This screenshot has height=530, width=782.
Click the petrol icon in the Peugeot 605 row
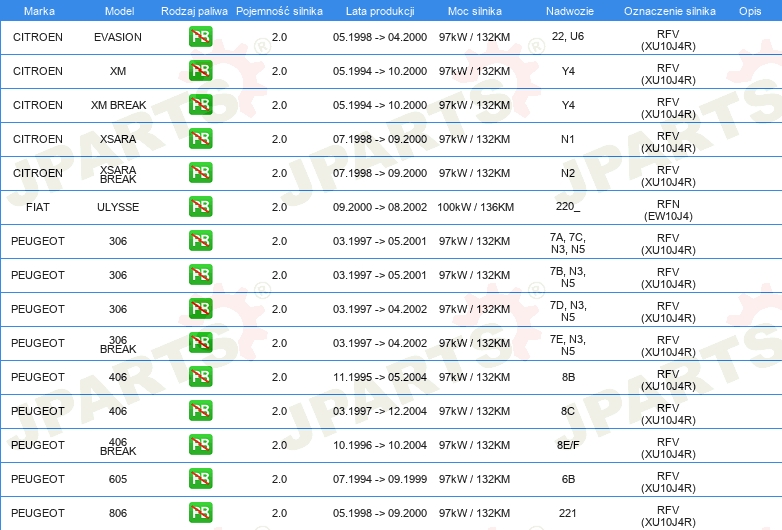tap(200, 479)
